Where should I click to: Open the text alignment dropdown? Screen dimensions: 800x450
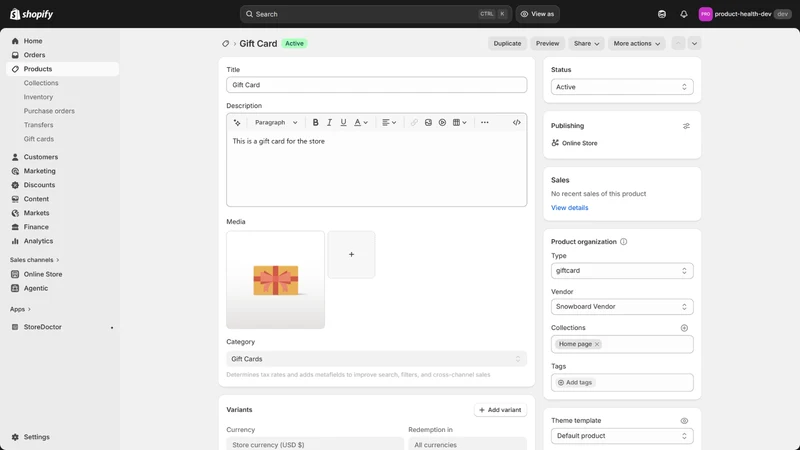389,122
